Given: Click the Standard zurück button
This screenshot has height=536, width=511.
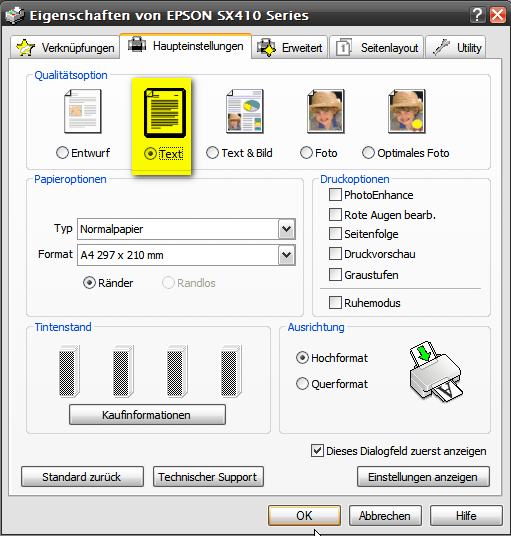Looking at the screenshot, I should tap(82, 477).
